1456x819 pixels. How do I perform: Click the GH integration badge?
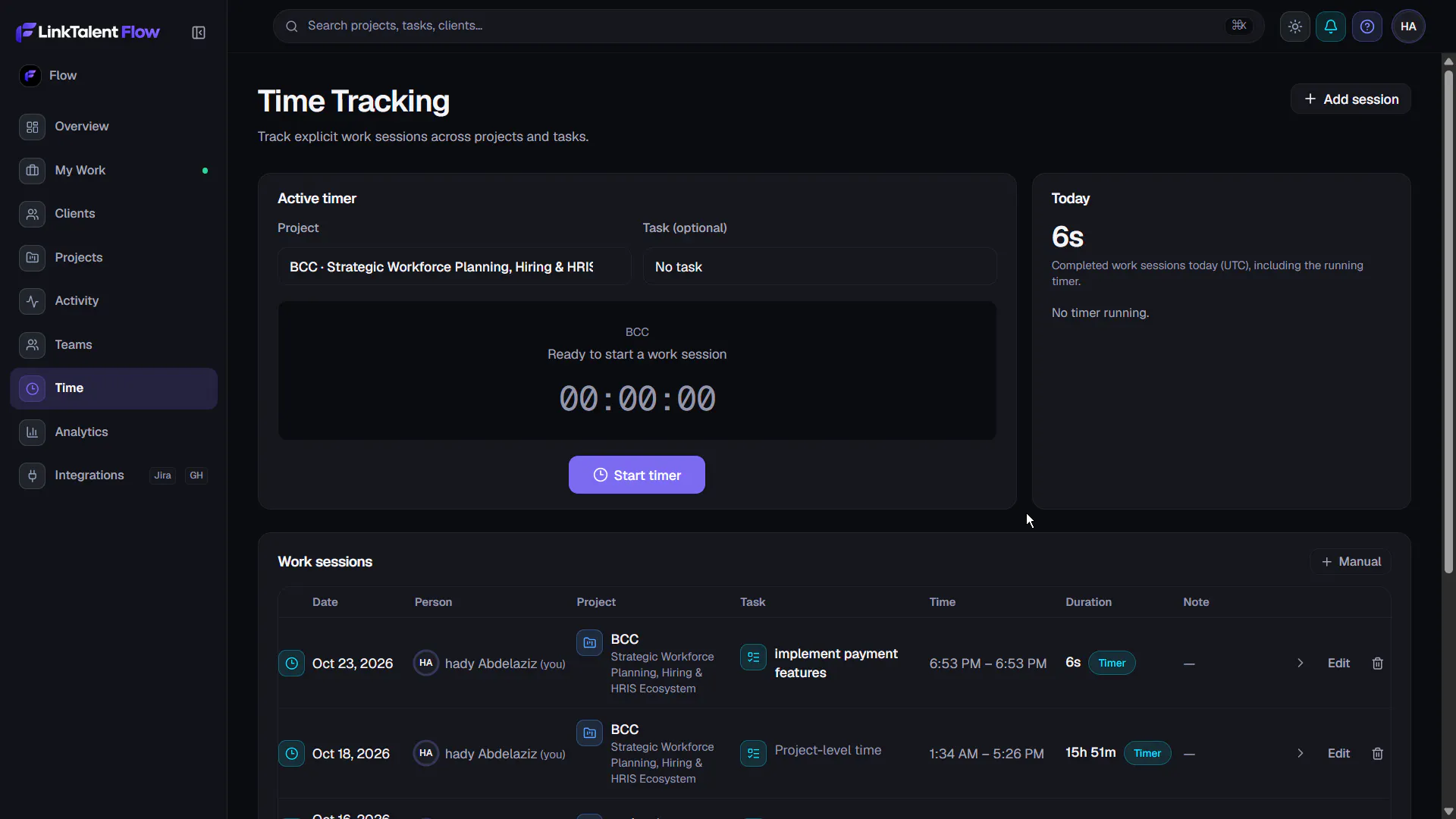196,475
